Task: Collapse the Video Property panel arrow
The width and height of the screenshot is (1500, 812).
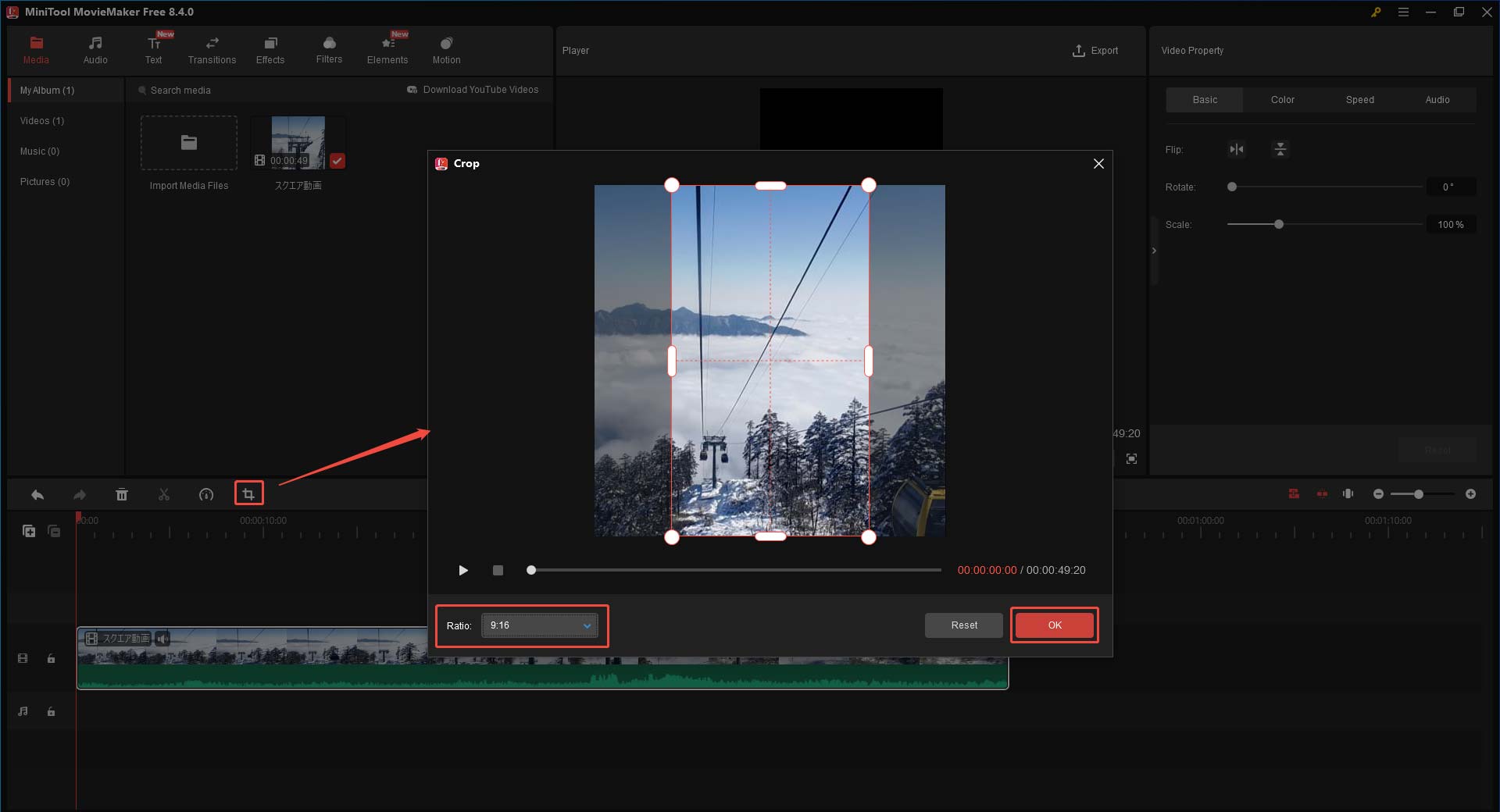Action: pyautogui.click(x=1154, y=250)
